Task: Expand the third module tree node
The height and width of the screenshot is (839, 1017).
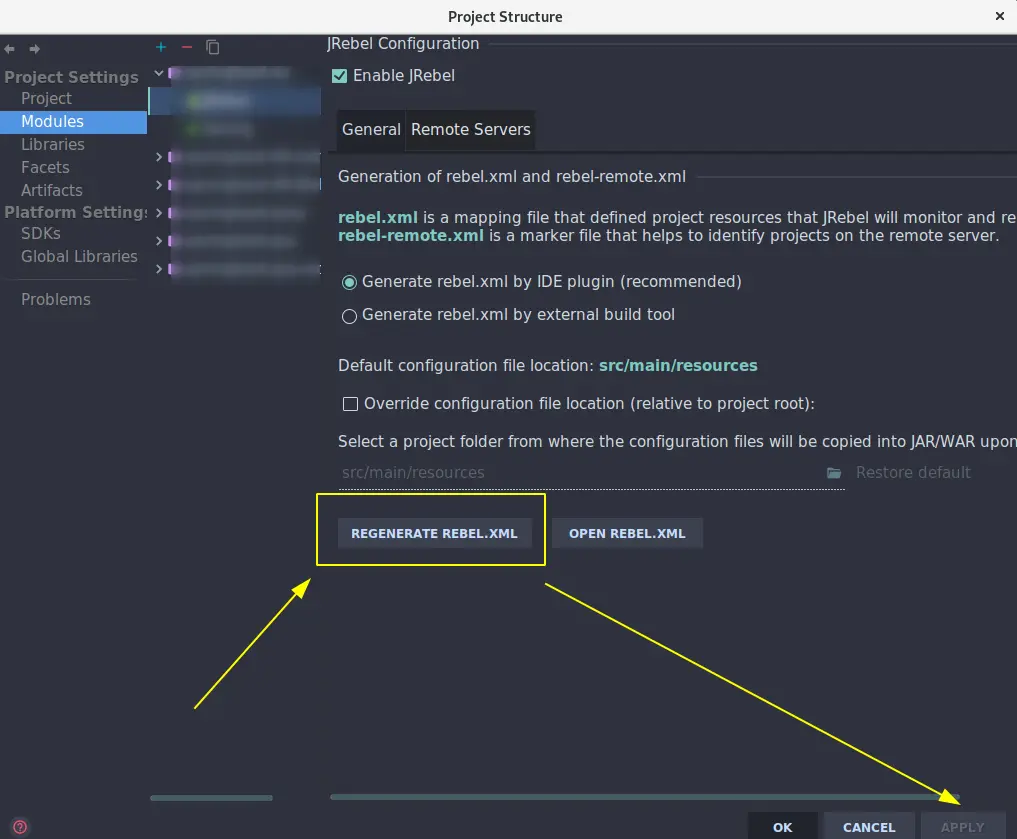Action: 159,185
